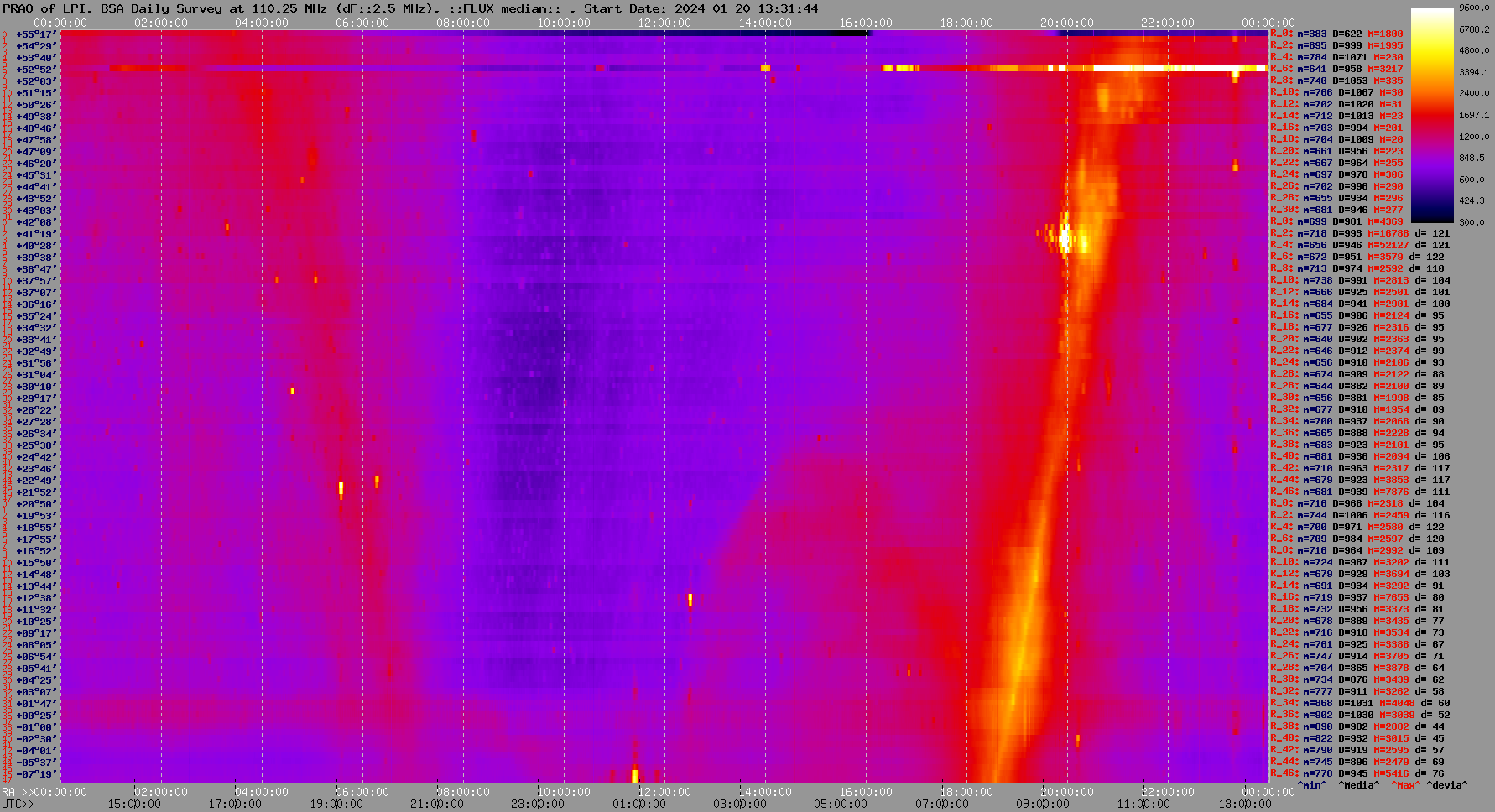The height and width of the screenshot is (812, 1495).
Task: Select the 1697.1 scale label
Action: 1473,115
